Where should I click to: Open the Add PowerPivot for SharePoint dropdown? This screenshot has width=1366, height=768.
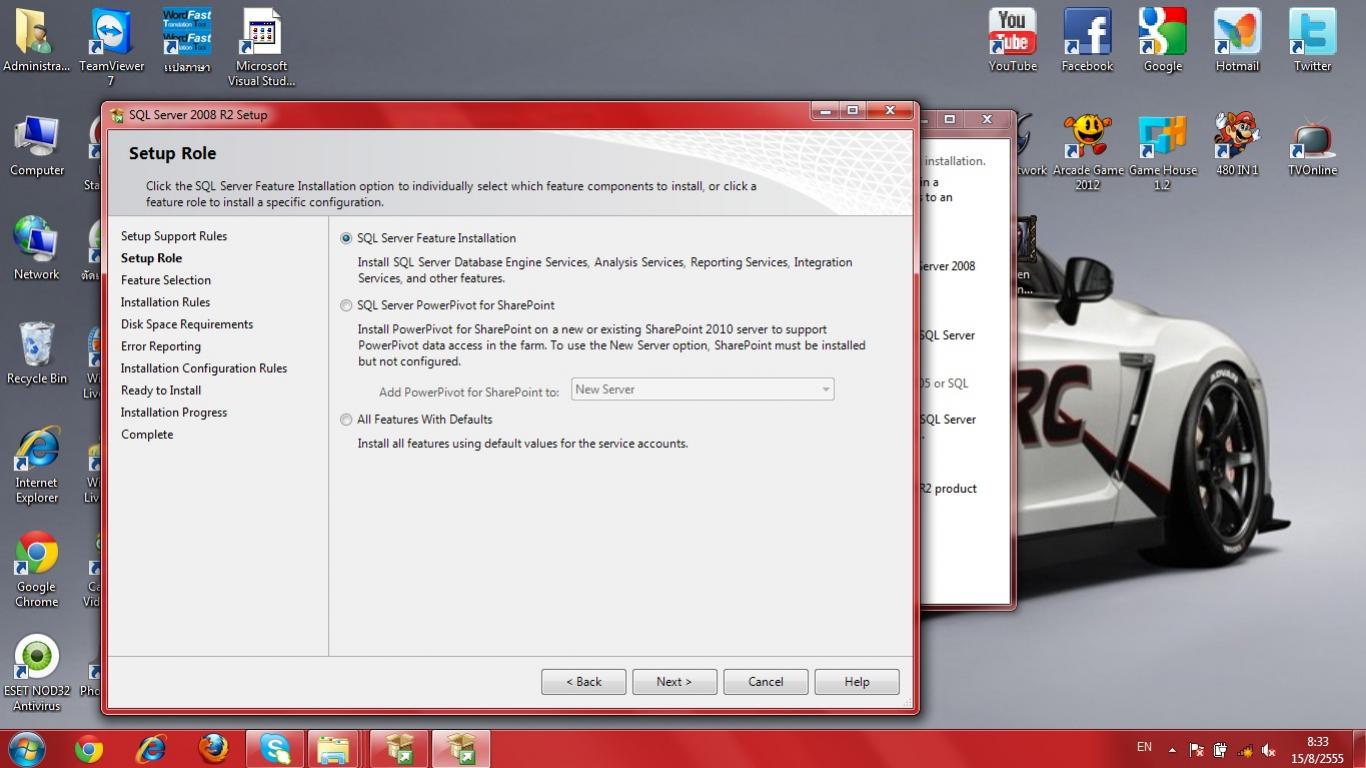(x=702, y=389)
